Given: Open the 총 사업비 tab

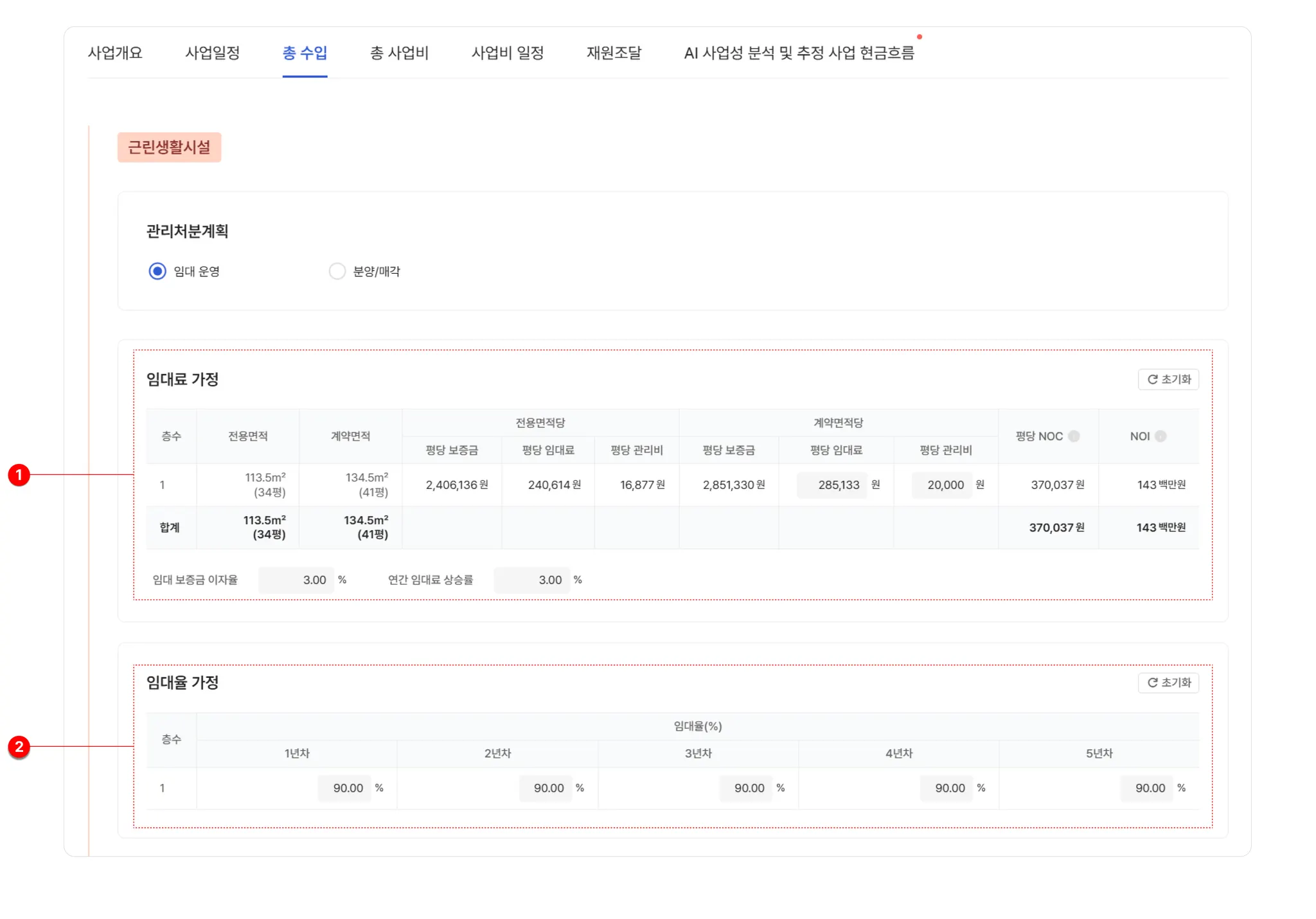Looking at the screenshot, I should click(399, 53).
